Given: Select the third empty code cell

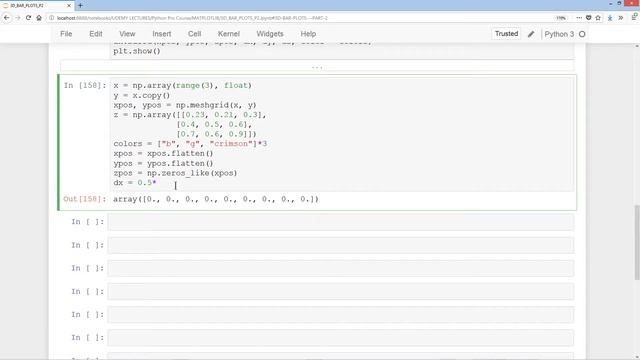Looking at the screenshot, I should (340, 268).
